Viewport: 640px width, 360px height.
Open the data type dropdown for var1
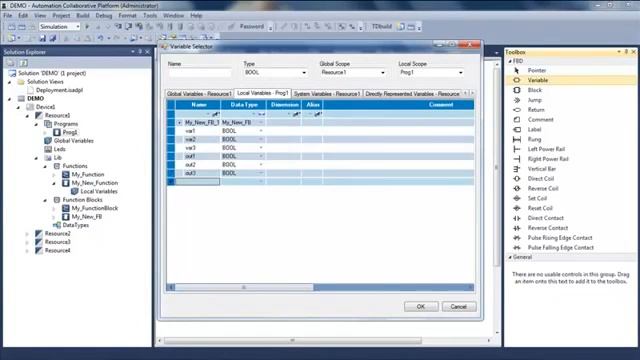pyautogui.click(x=261, y=131)
